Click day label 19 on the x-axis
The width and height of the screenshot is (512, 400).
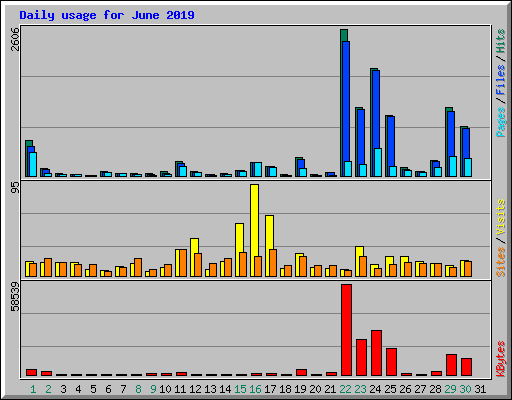(300, 389)
